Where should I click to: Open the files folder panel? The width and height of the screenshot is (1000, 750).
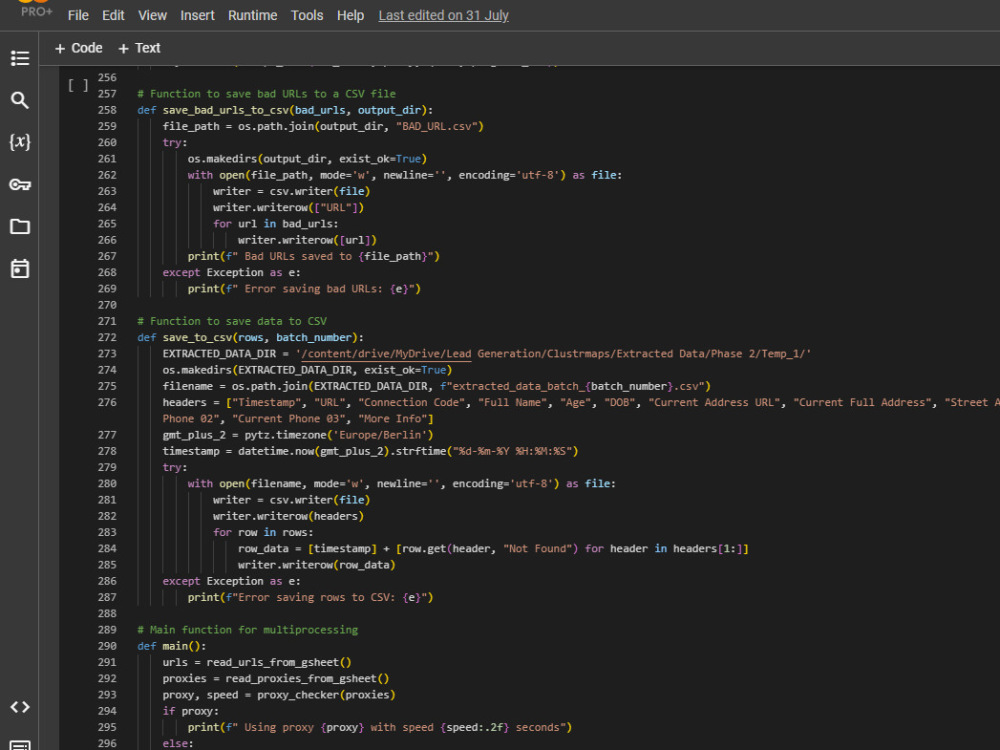coord(20,226)
